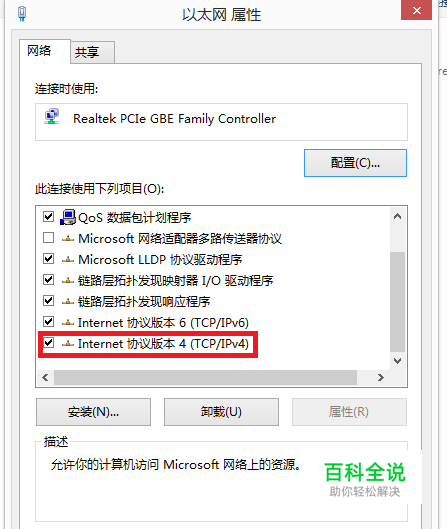
Task: Click the IPv4 protocol icon
Action: point(68,343)
